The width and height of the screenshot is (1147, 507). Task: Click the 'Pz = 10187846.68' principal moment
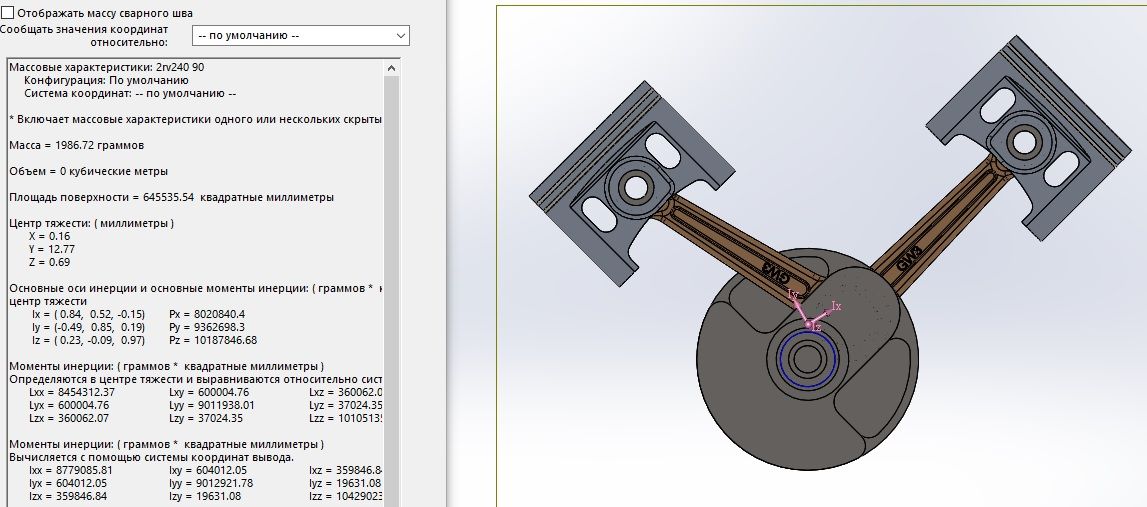pos(213,340)
